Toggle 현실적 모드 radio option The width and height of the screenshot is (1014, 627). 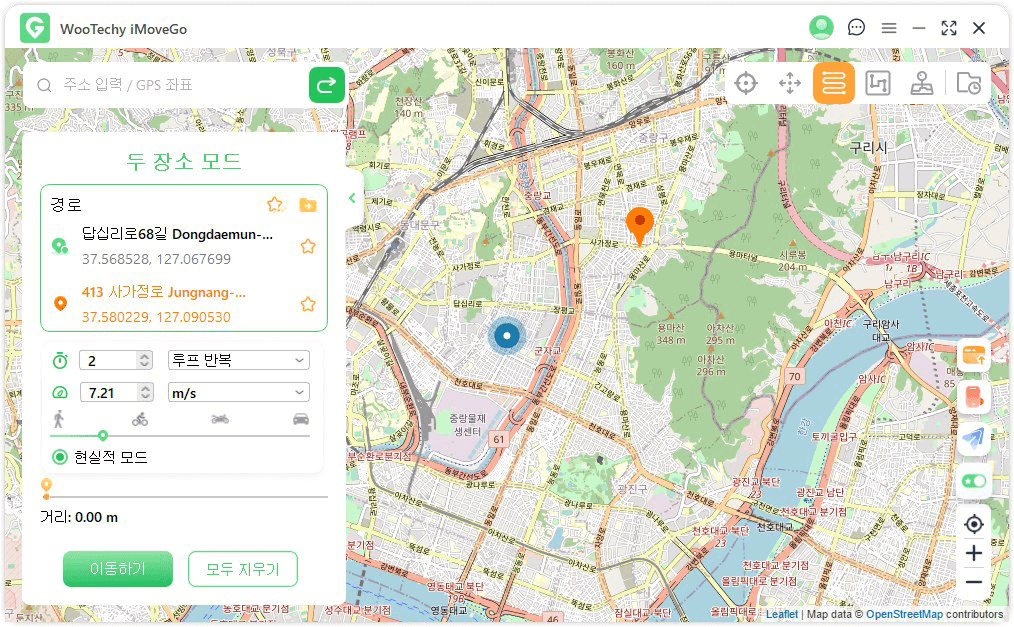tap(60, 457)
